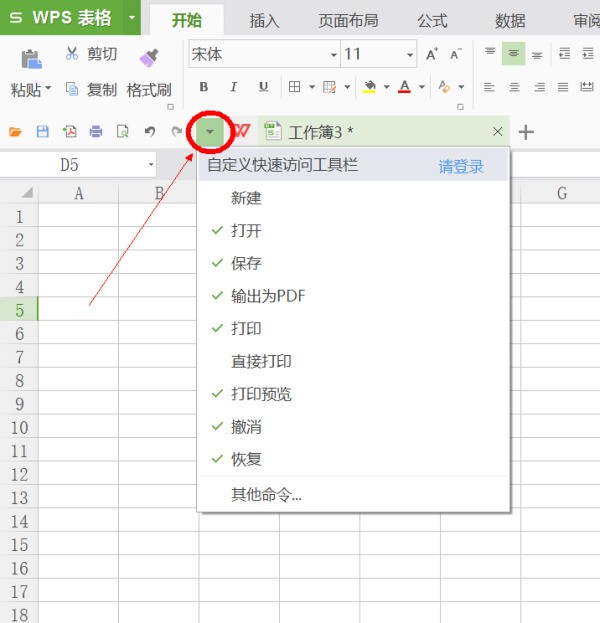This screenshot has width=600, height=623.
Task: Click the red WPS home icon
Action: (242, 131)
